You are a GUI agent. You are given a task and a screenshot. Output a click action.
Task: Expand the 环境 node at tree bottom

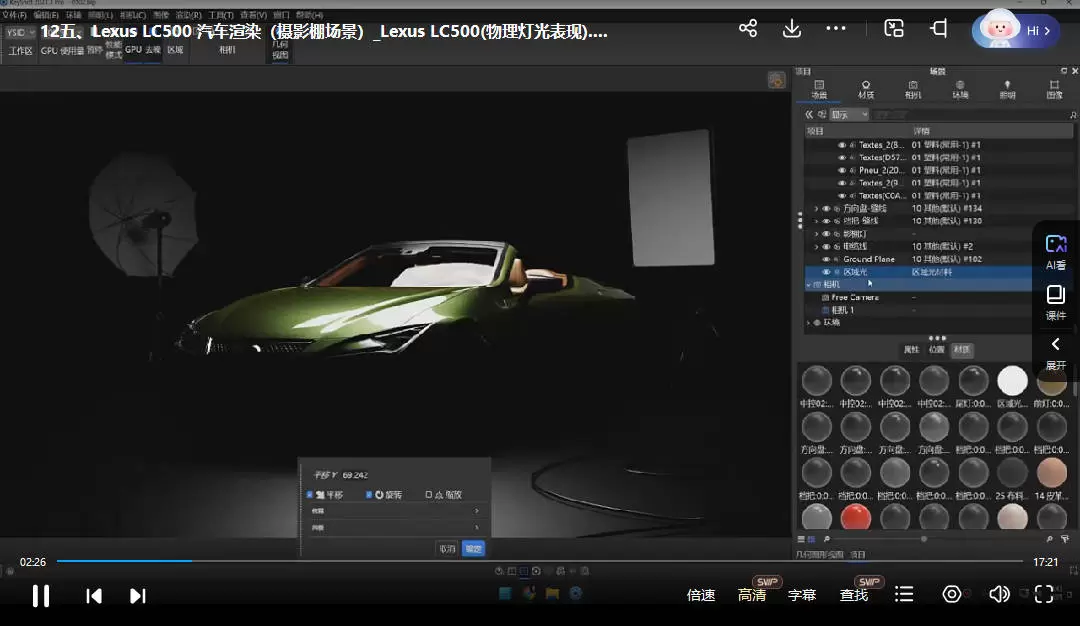point(809,322)
